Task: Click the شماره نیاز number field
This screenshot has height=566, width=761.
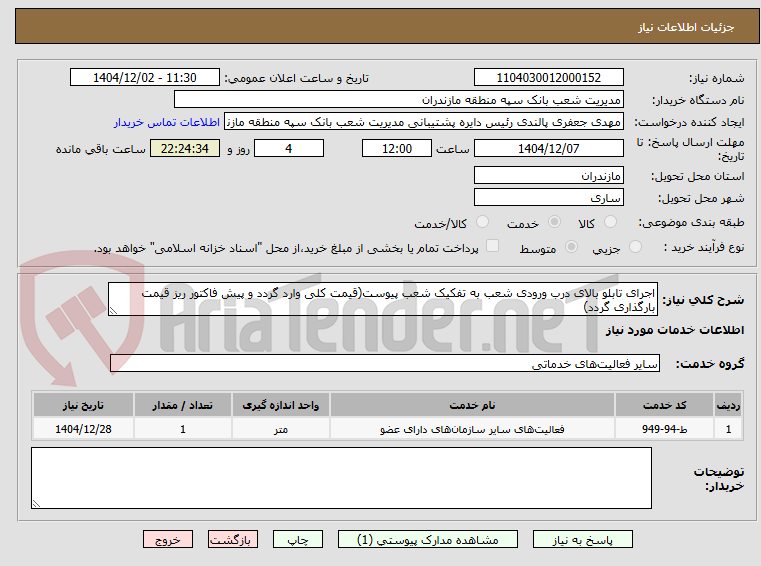Action: click(548, 77)
